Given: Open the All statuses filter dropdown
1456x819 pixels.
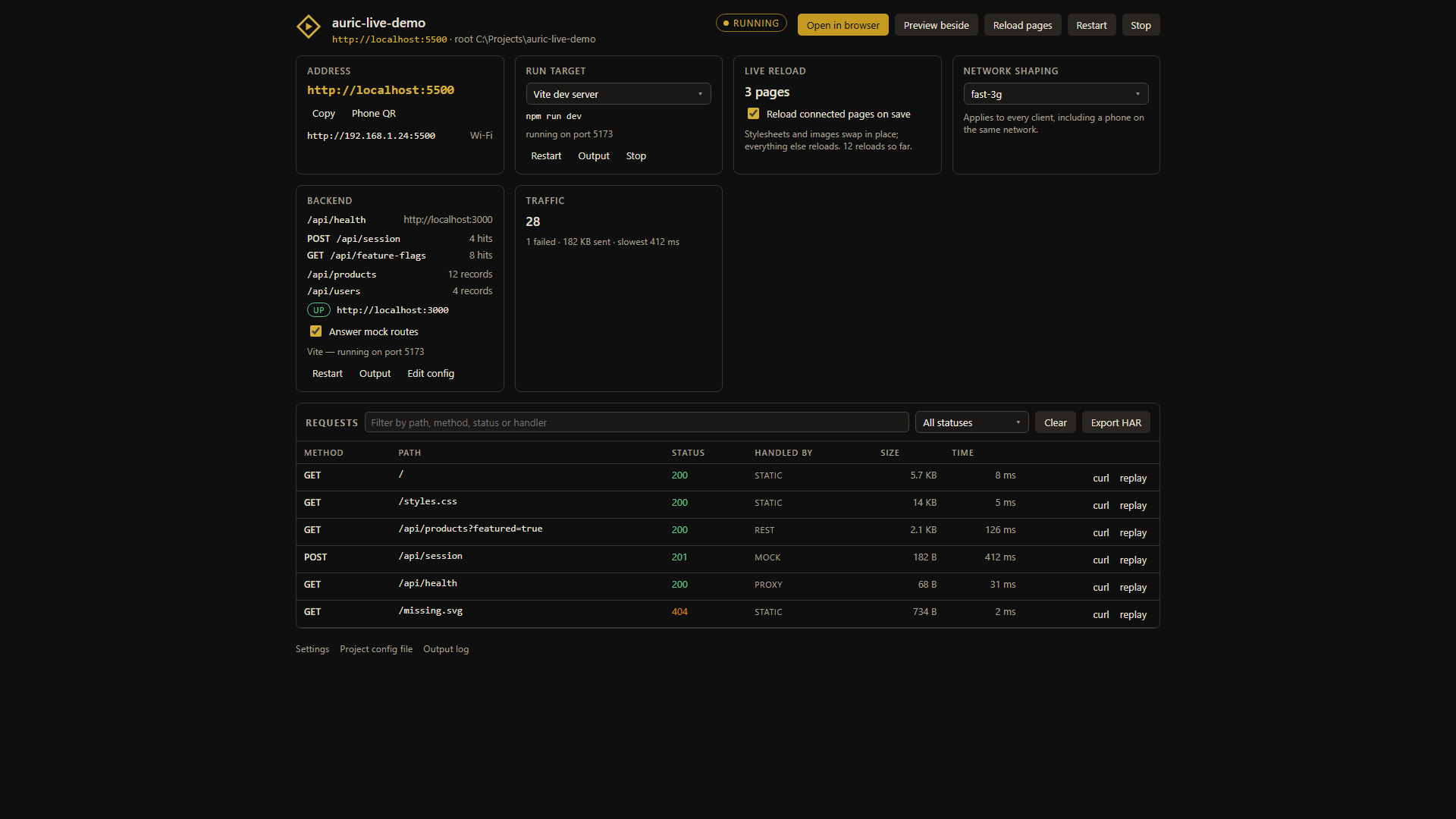Looking at the screenshot, I should 971,422.
